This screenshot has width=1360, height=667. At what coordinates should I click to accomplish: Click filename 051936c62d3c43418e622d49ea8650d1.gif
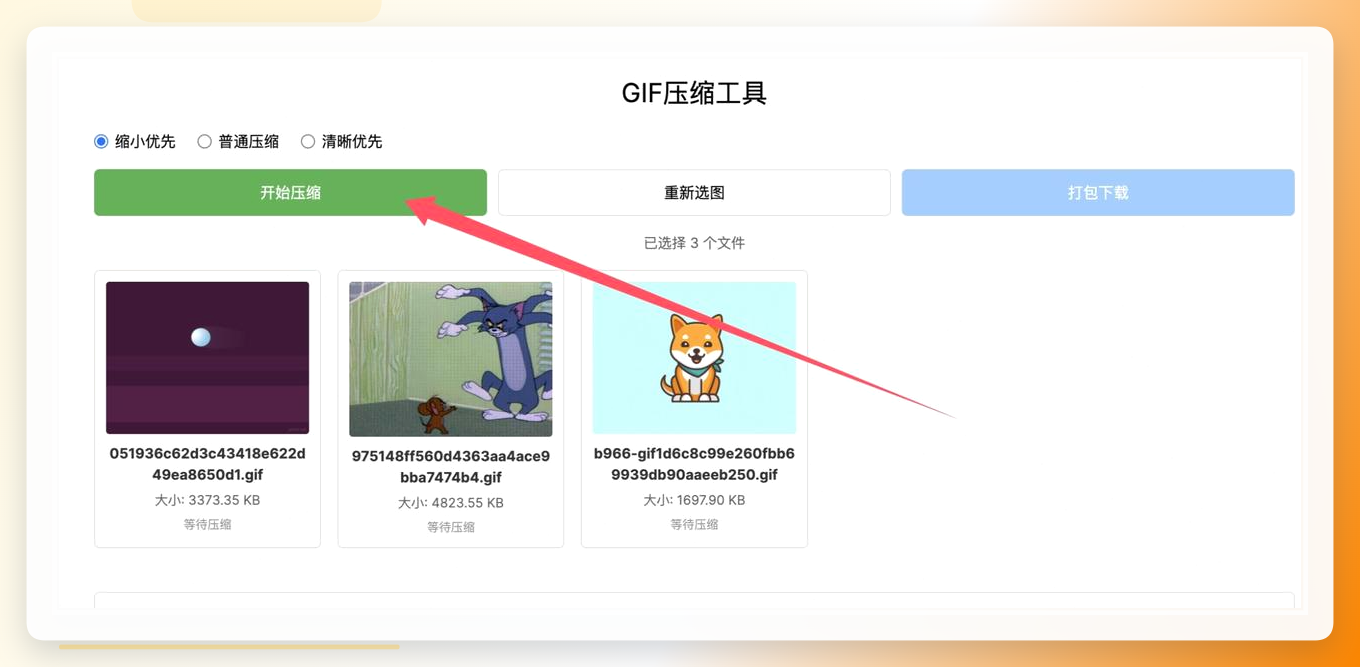pos(207,464)
